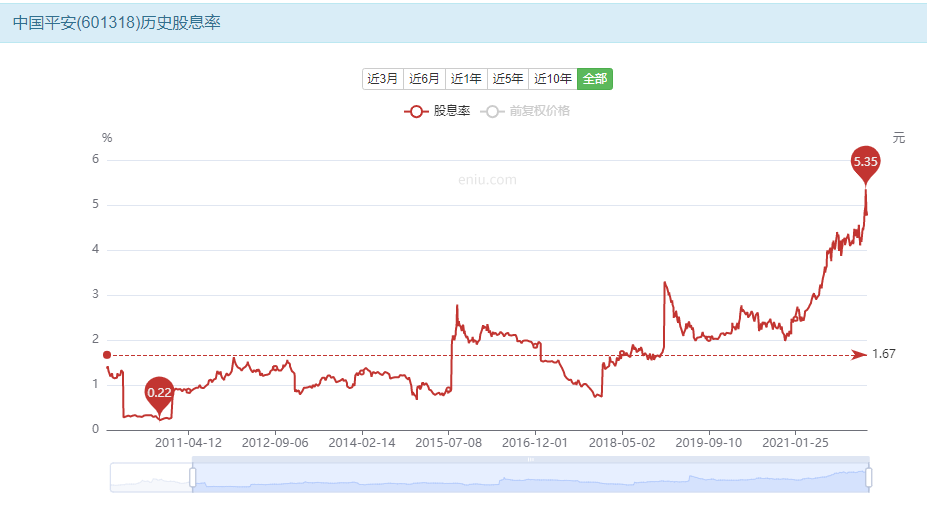Click the 2015-07-08 axis date label
This screenshot has height=505, width=927.
(x=448, y=443)
